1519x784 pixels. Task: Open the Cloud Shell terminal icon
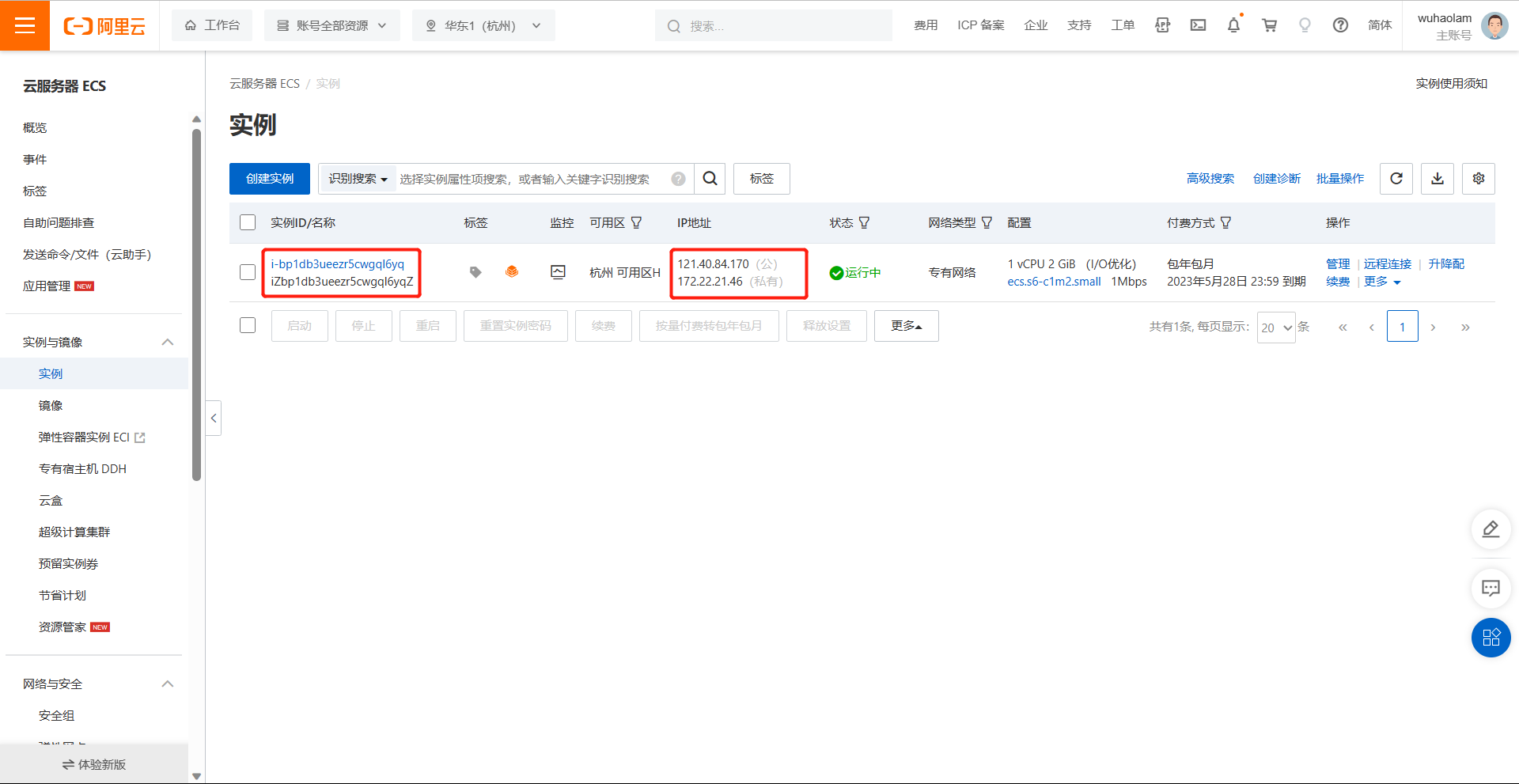coord(1198,25)
